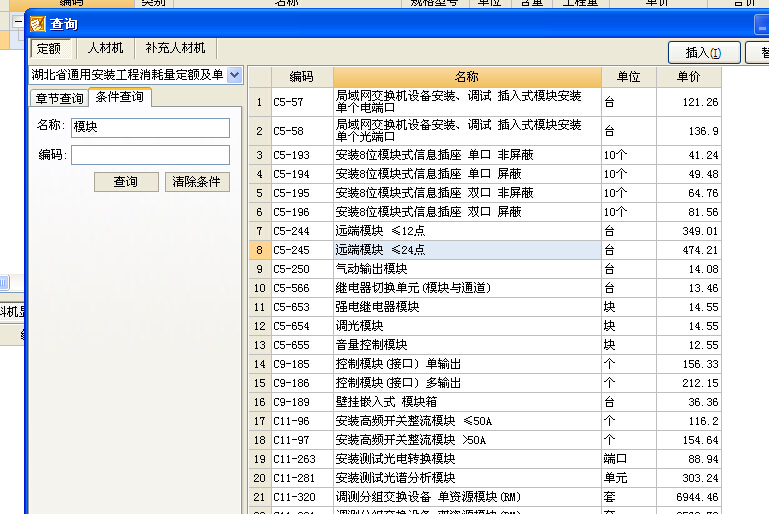The width and height of the screenshot is (769, 514).
Task: Click the 名称 column header
Action: click(467, 77)
